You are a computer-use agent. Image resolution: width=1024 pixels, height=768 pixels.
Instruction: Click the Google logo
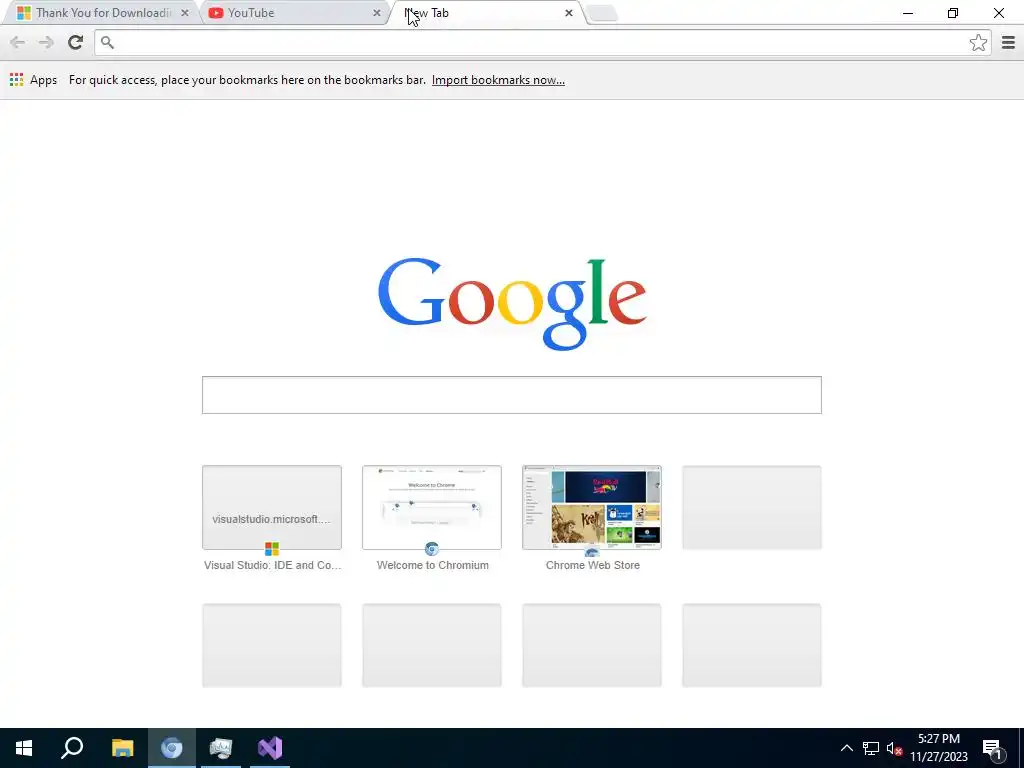tap(512, 304)
